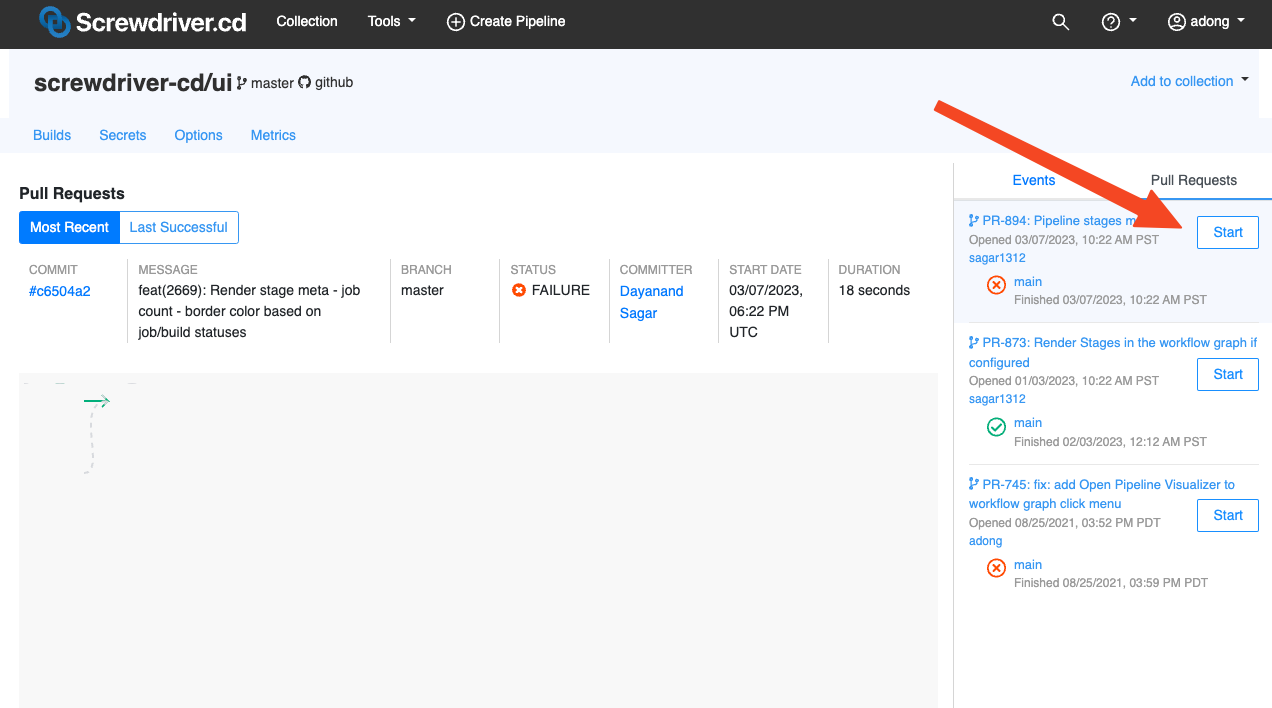The width and height of the screenshot is (1272, 708).
Task: Open PR-745 fix Open Pipeline Visualizer link
Action: 1102,494
